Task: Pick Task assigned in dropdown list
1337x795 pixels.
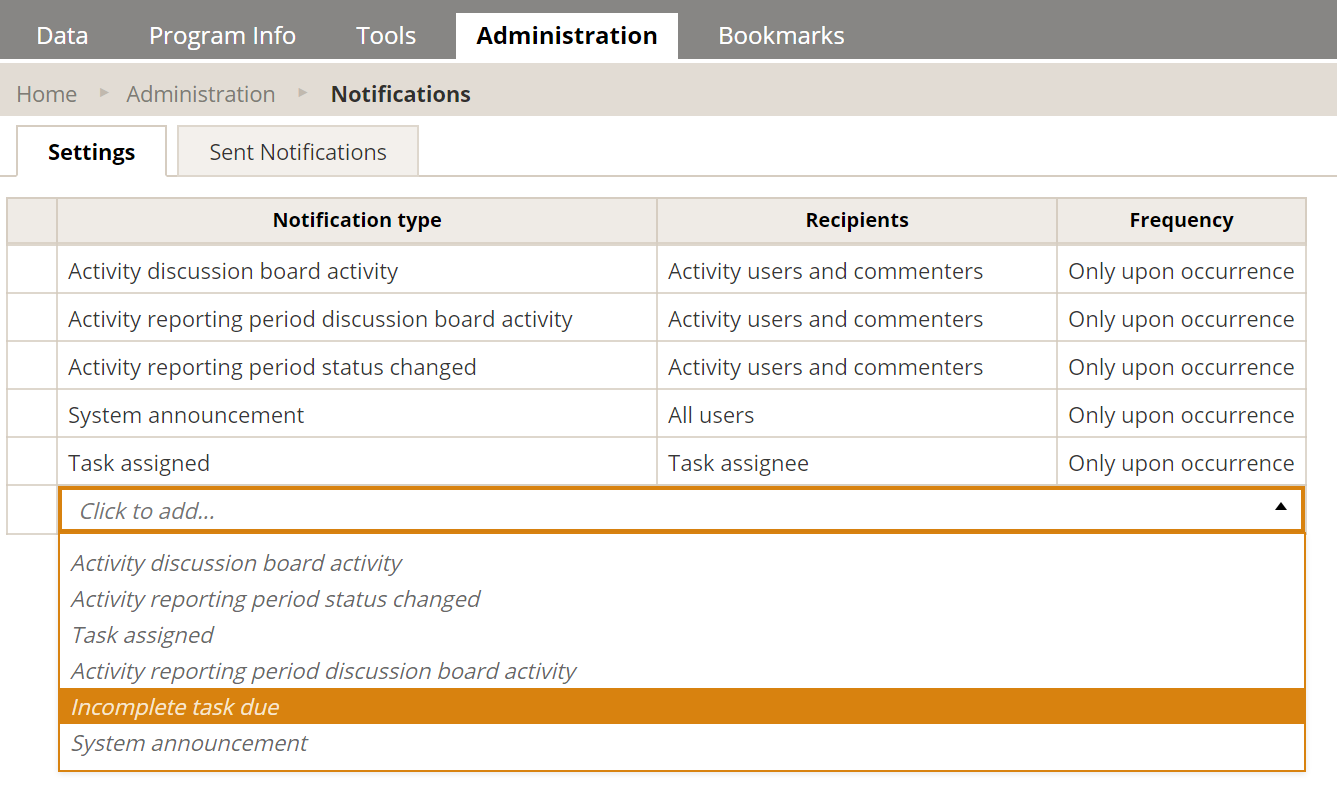Action: tap(682, 634)
